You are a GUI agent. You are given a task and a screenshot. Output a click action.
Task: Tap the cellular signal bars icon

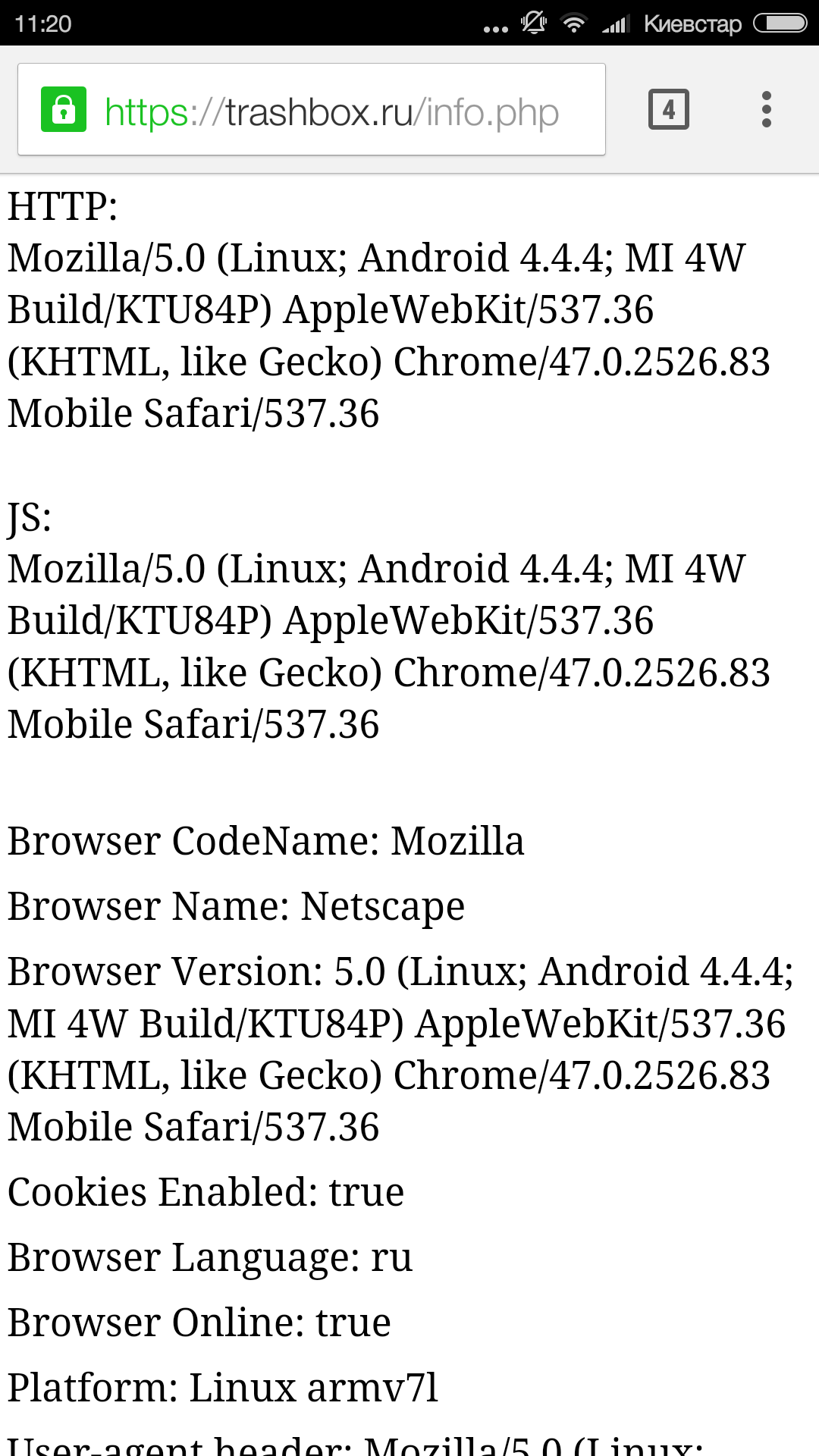click(616, 24)
